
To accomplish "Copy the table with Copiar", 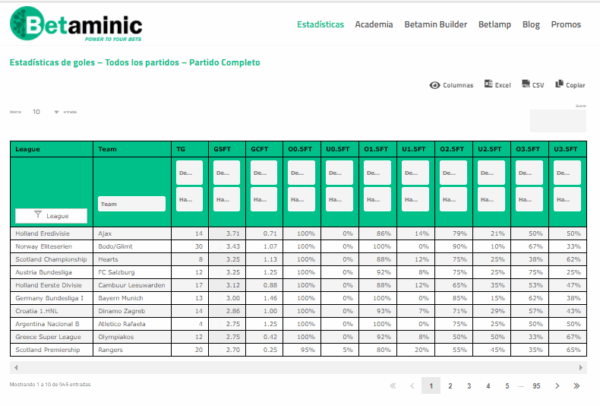I will [x=570, y=85].
